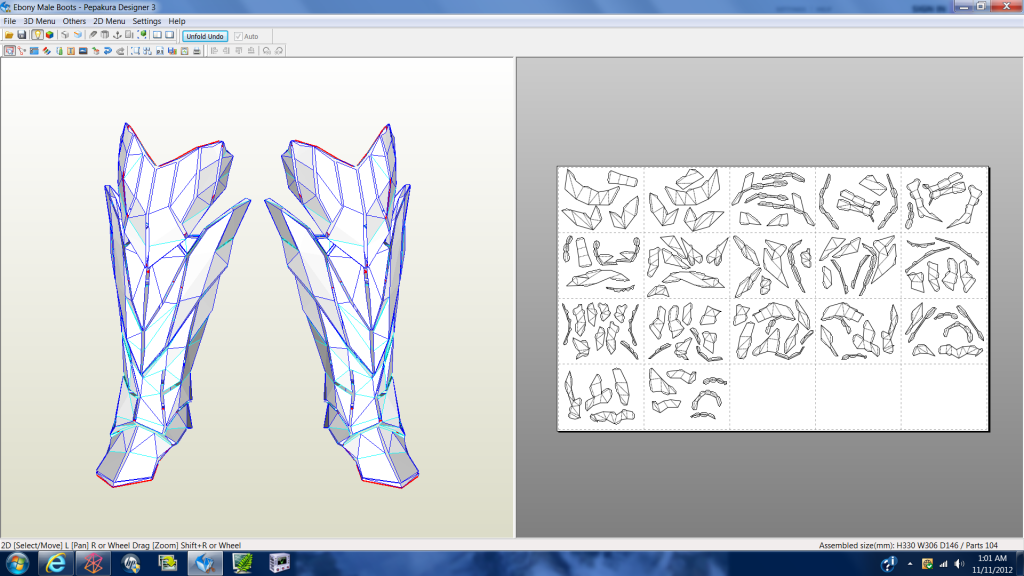Click the Unfold Undo button
The height and width of the screenshot is (576, 1024).
[205, 37]
